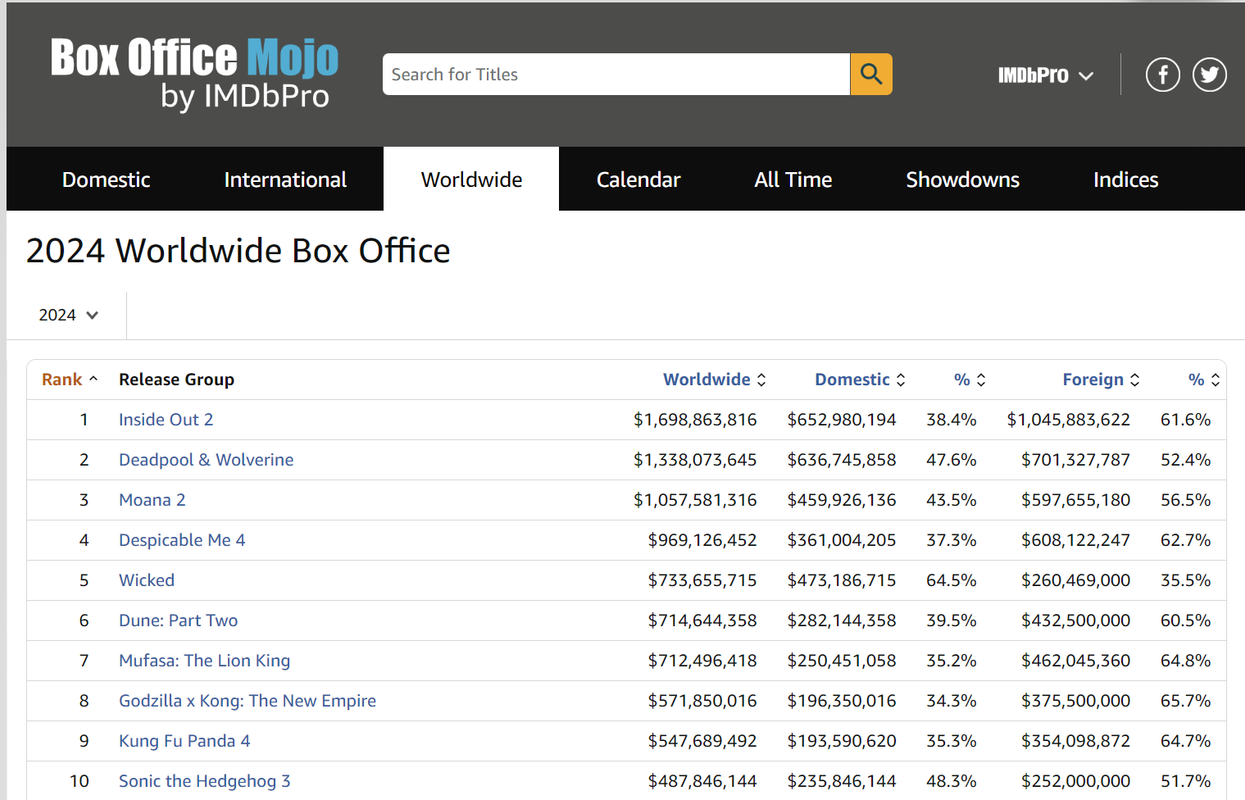The height and width of the screenshot is (800, 1245).
Task: Select Despicable Me 4's 62.7% foreign share
Action: 1186,540
